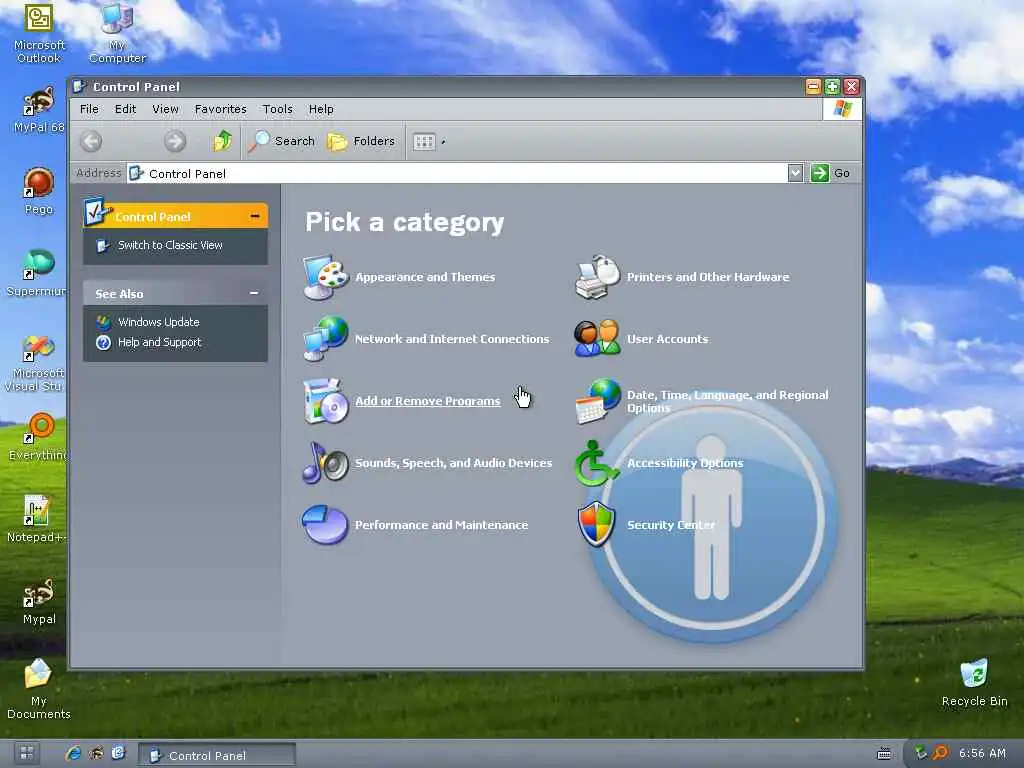Open the Help menu
Viewport: 1024px width, 768px height.
321,109
